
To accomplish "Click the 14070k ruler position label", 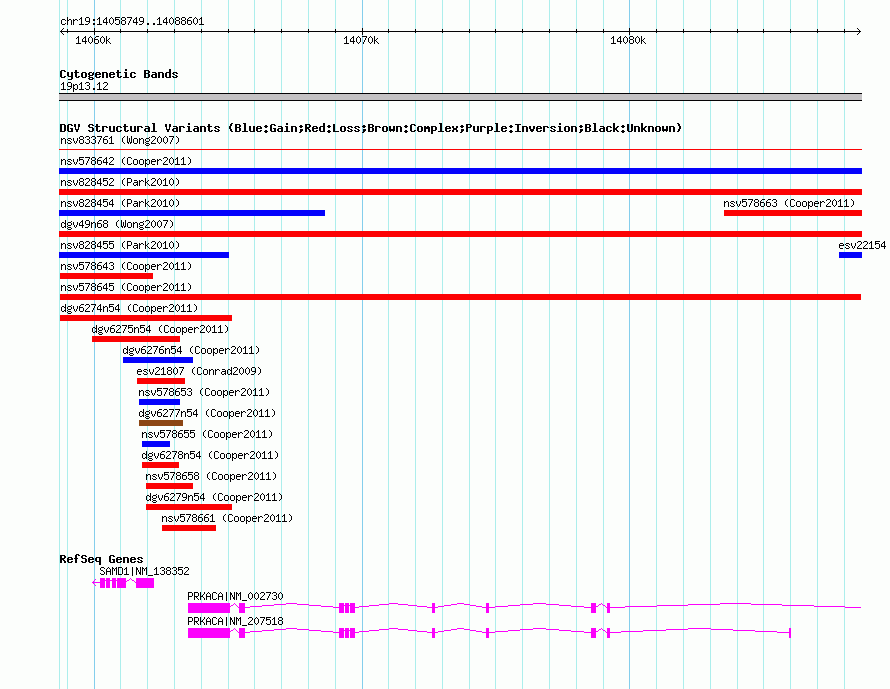I will click(x=361, y=40).
